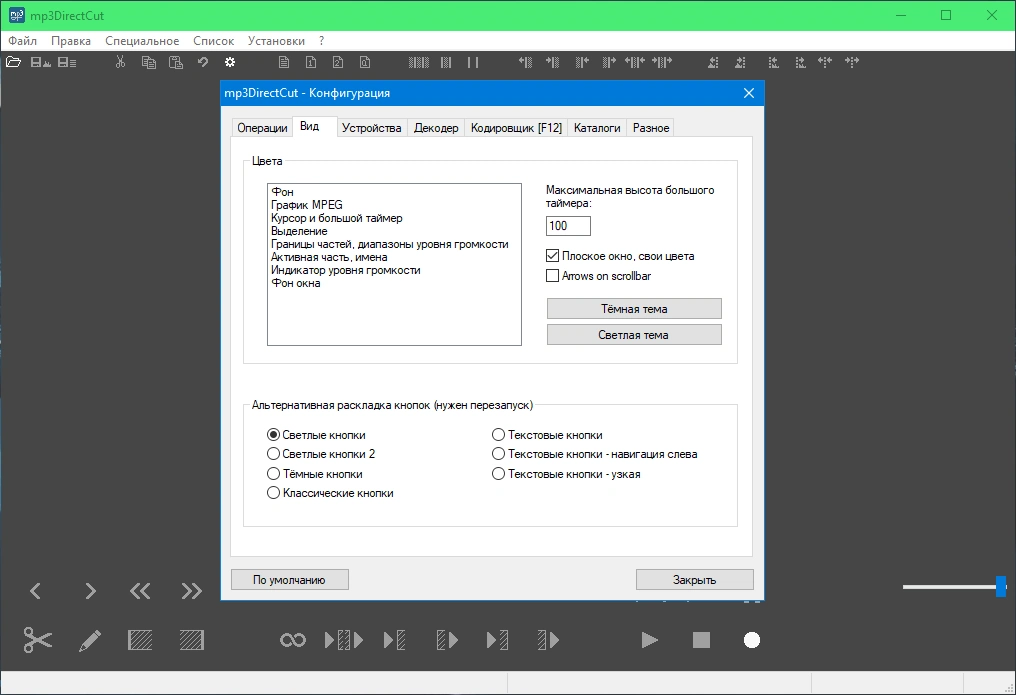Open the Специальное menu
The height and width of the screenshot is (695, 1016).
coord(142,41)
